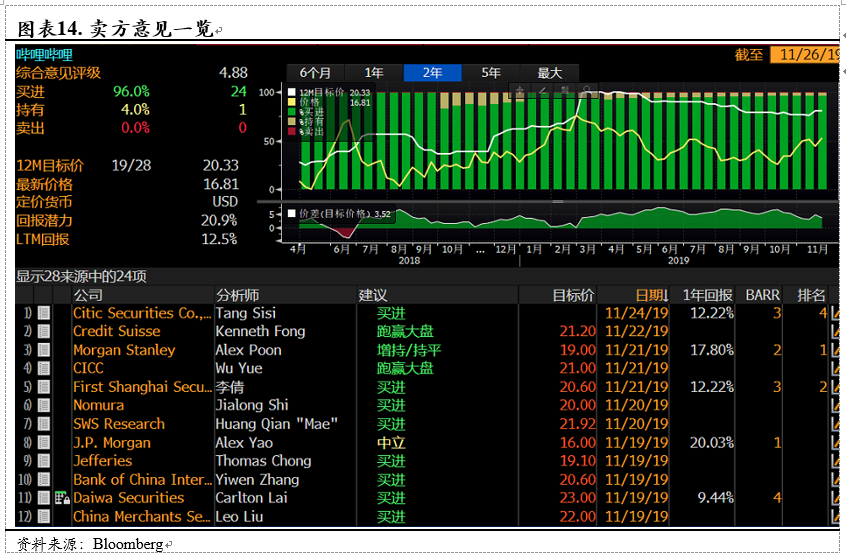Toggle the 价格 yellow legend swatch
Screen dimensions: 846x557
[x=291, y=102]
